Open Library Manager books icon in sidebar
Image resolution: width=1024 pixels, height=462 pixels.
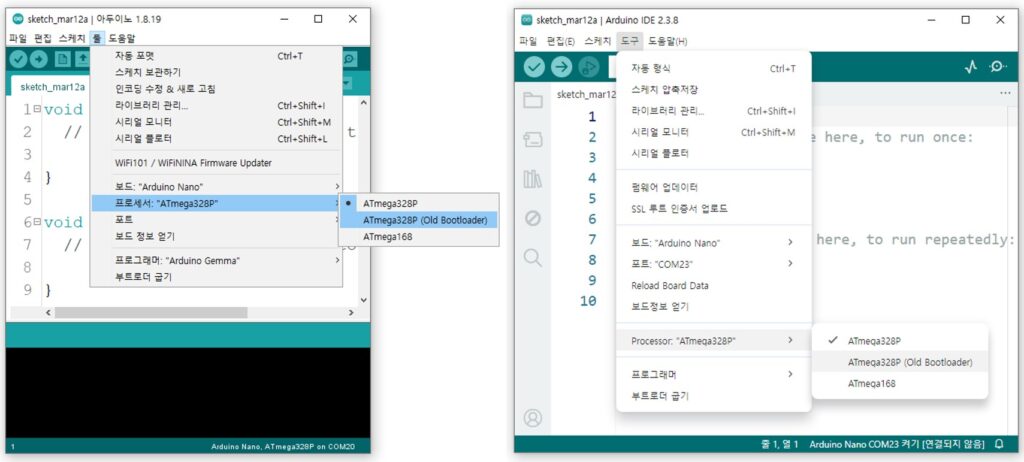[x=533, y=178]
